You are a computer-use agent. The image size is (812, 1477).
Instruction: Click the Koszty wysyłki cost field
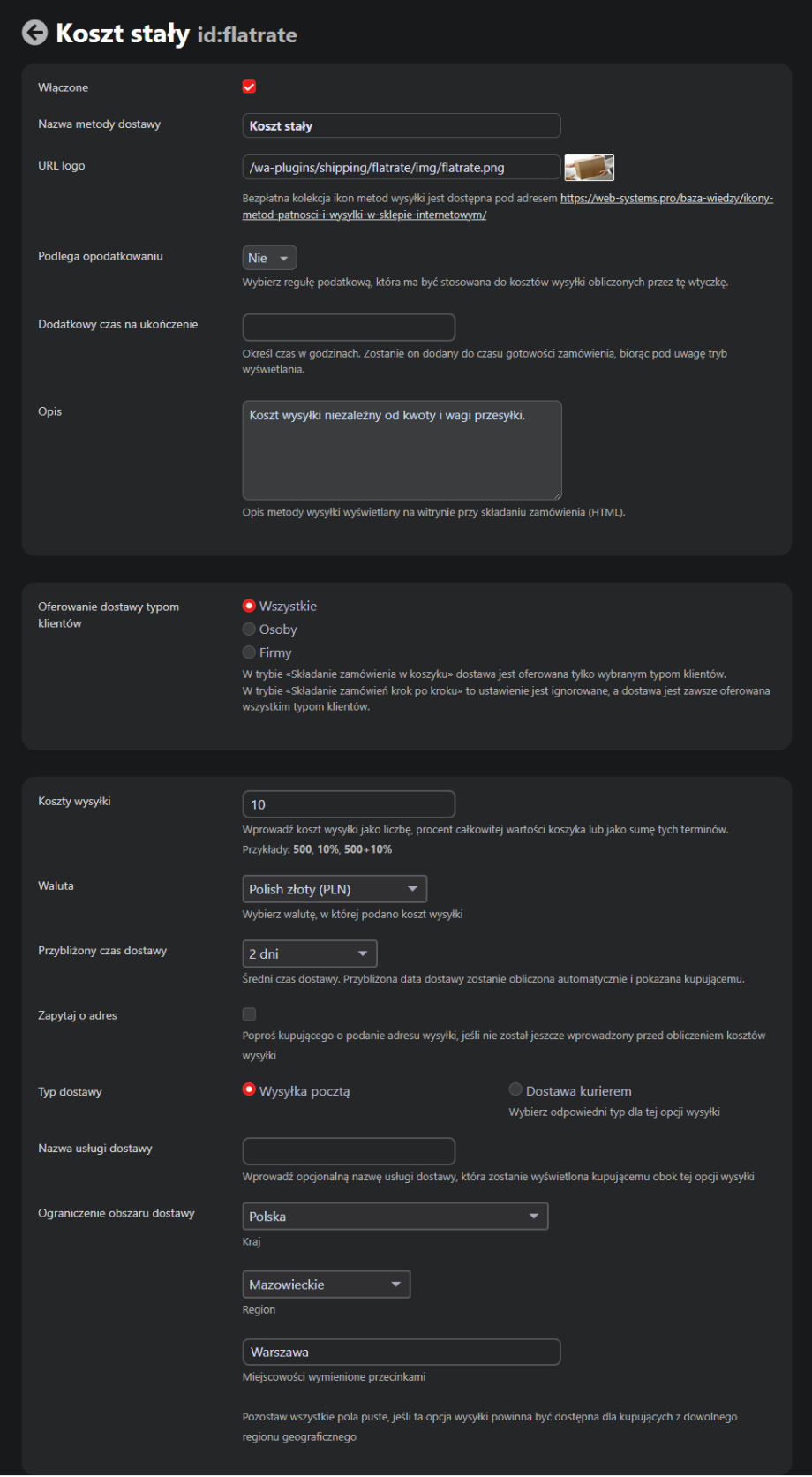pyautogui.click(x=349, y=804)
